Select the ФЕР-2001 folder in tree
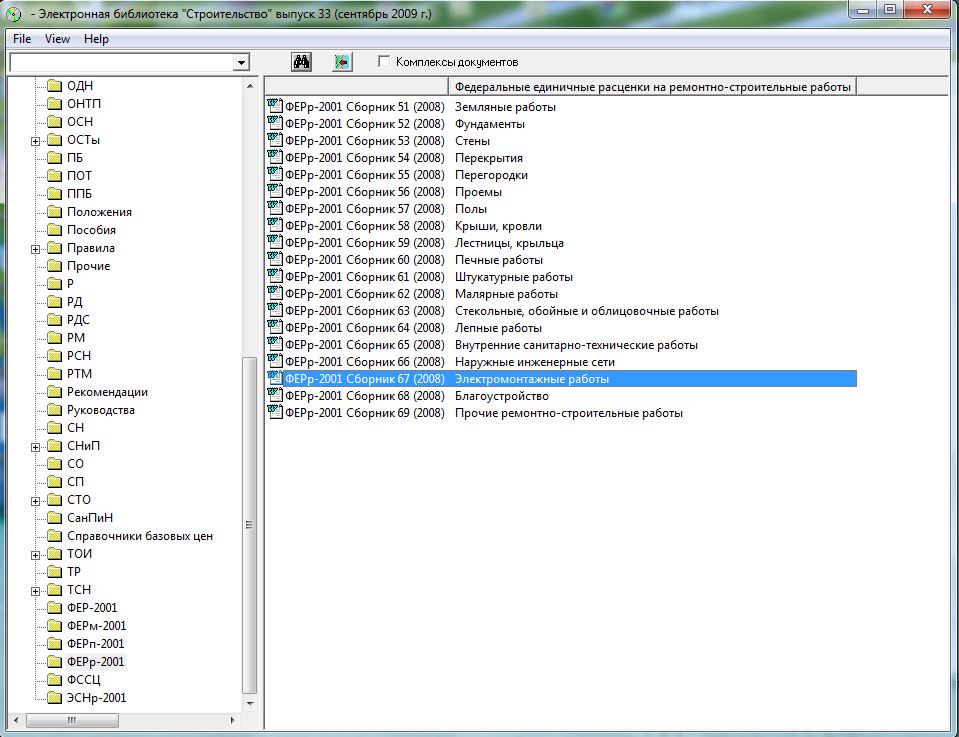Screen dimensions: 959x737 coord(92,607)
